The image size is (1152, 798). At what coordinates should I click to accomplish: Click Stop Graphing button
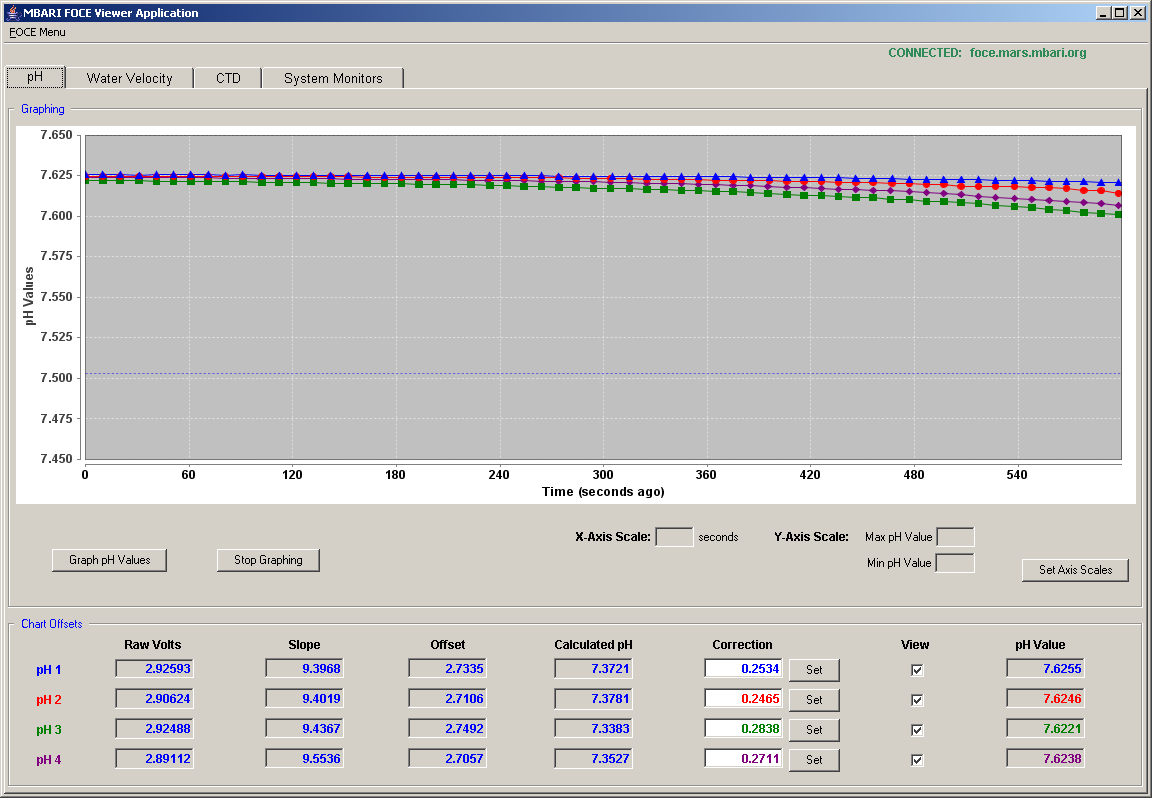coord(268,560)
